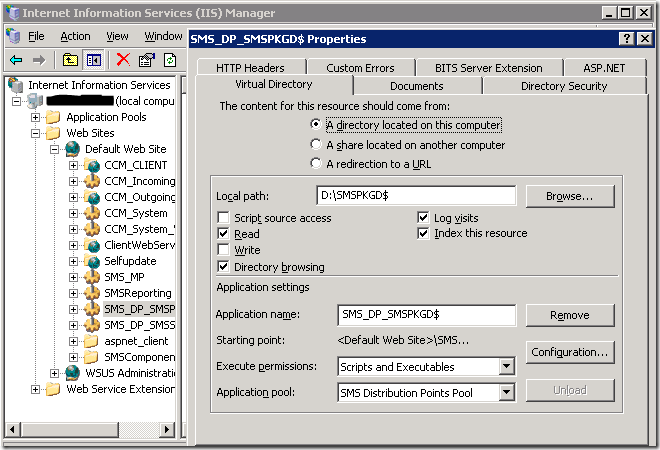Viewport: 660px width, 450px height.
Task: Click the Dialog Help question mark button
Action: coord(626,39)
